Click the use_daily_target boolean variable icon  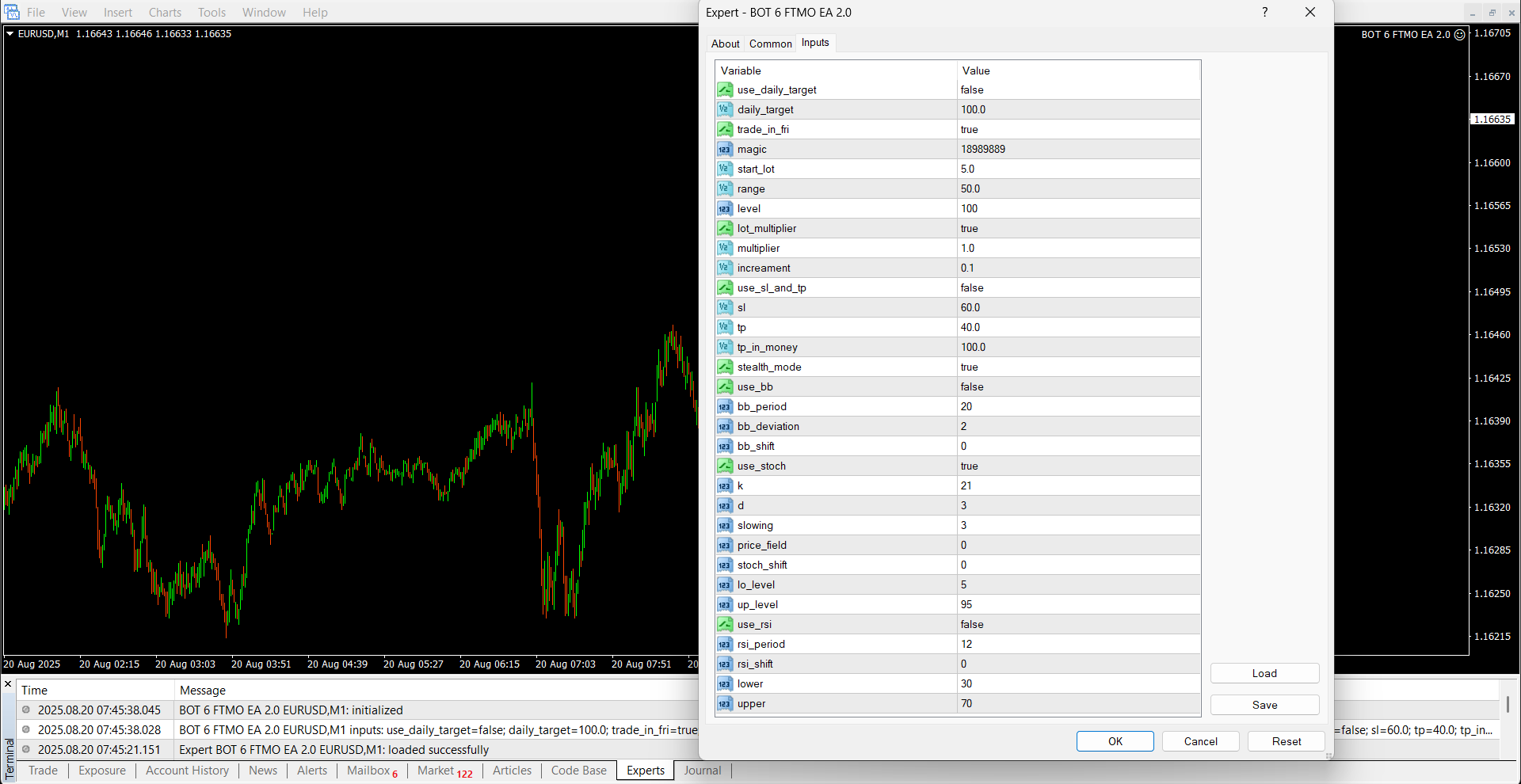point(724,89)
